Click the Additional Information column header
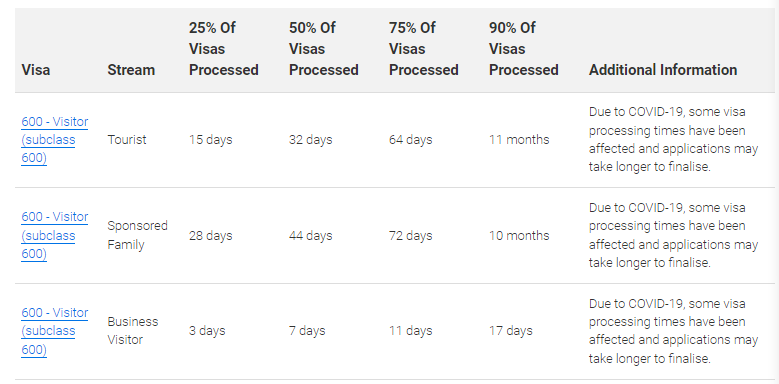 (663, 70)
